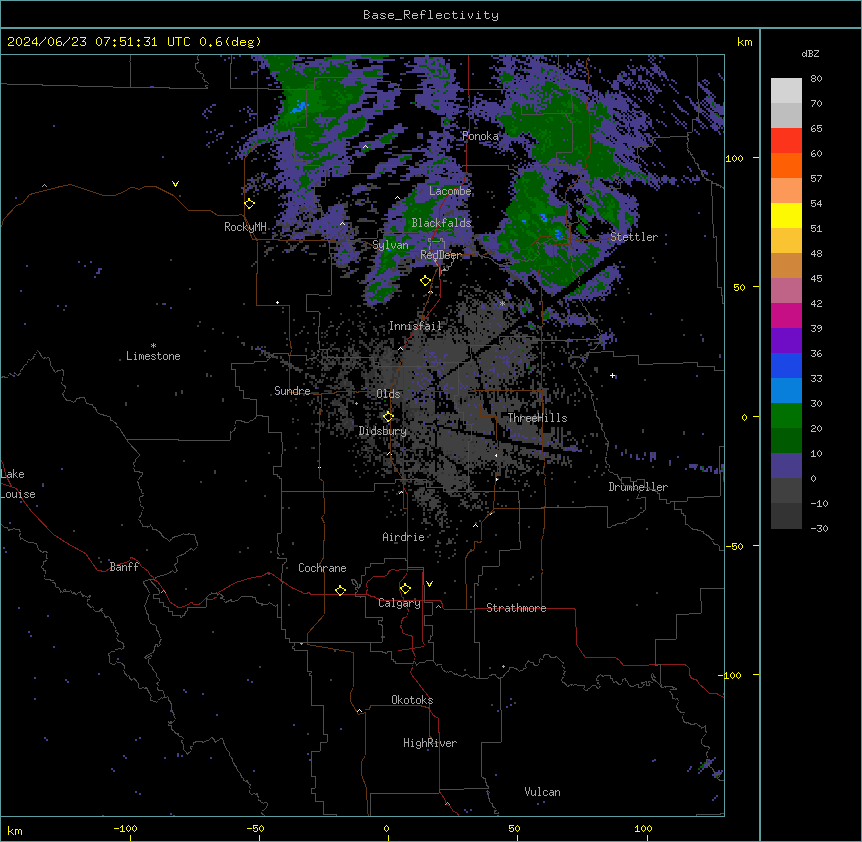Select the magenta 39-42 dBZ legend swatch

point(786,315)
